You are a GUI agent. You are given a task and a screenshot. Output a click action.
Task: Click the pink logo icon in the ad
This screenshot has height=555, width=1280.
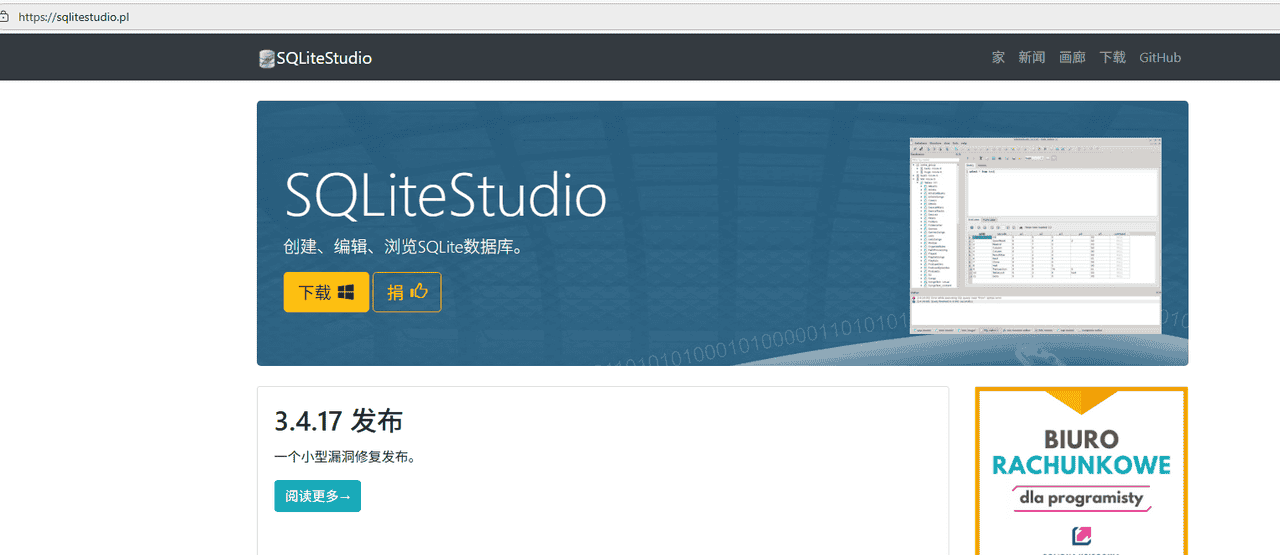point(1081,536)
